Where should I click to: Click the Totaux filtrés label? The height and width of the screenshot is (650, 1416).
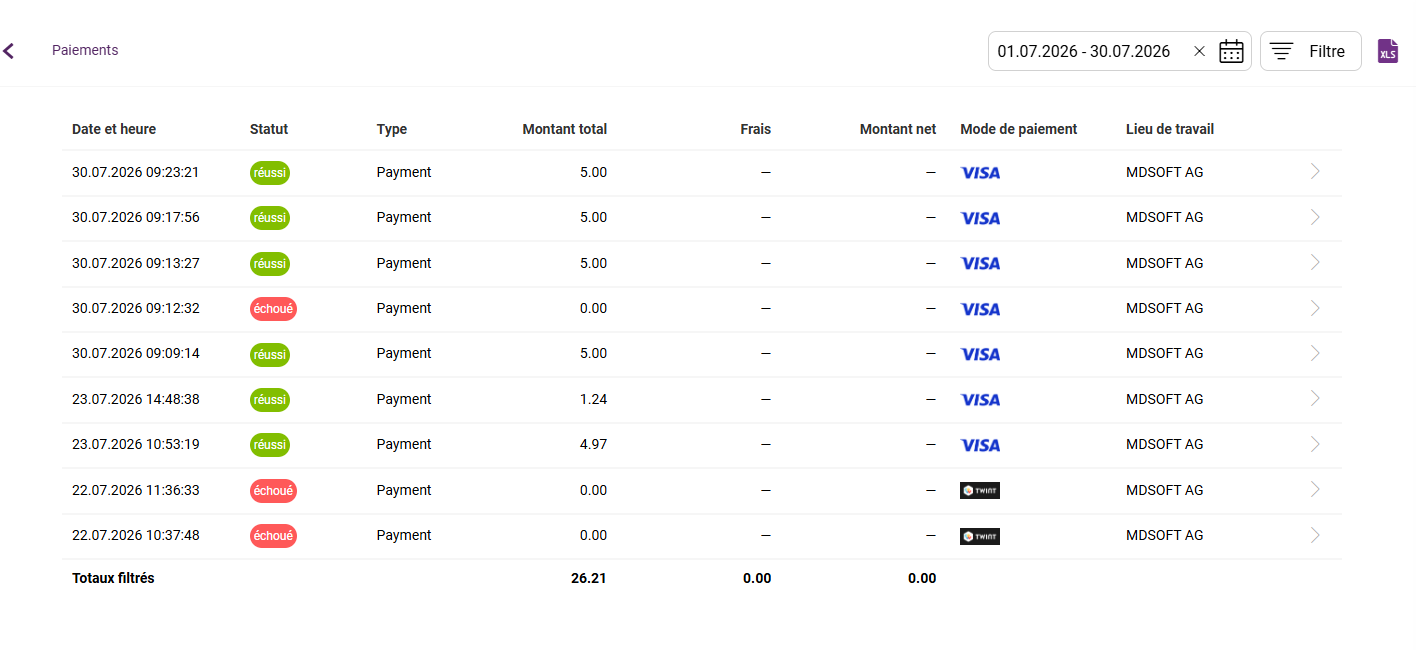point(113,578)
